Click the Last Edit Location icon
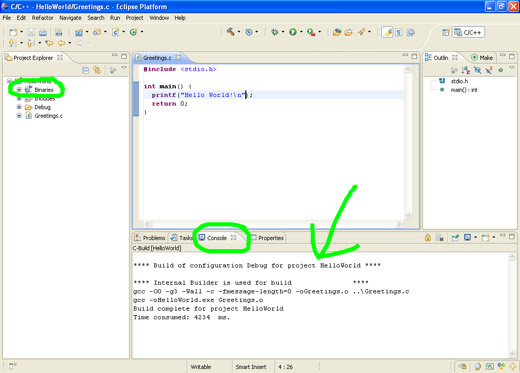This screenshot has height=373, width=520. [x=49, y=43]
